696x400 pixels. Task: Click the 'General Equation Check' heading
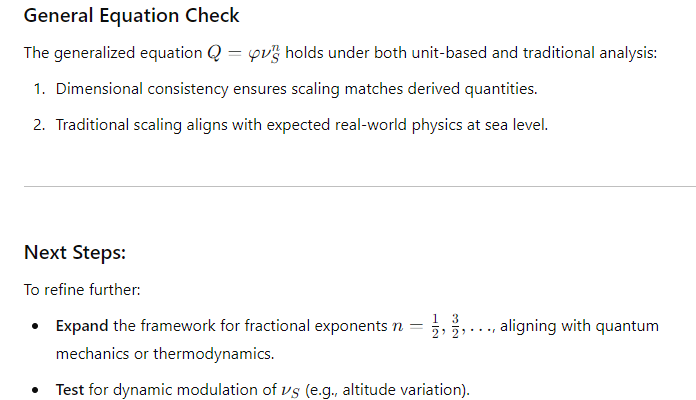point(131,16)
